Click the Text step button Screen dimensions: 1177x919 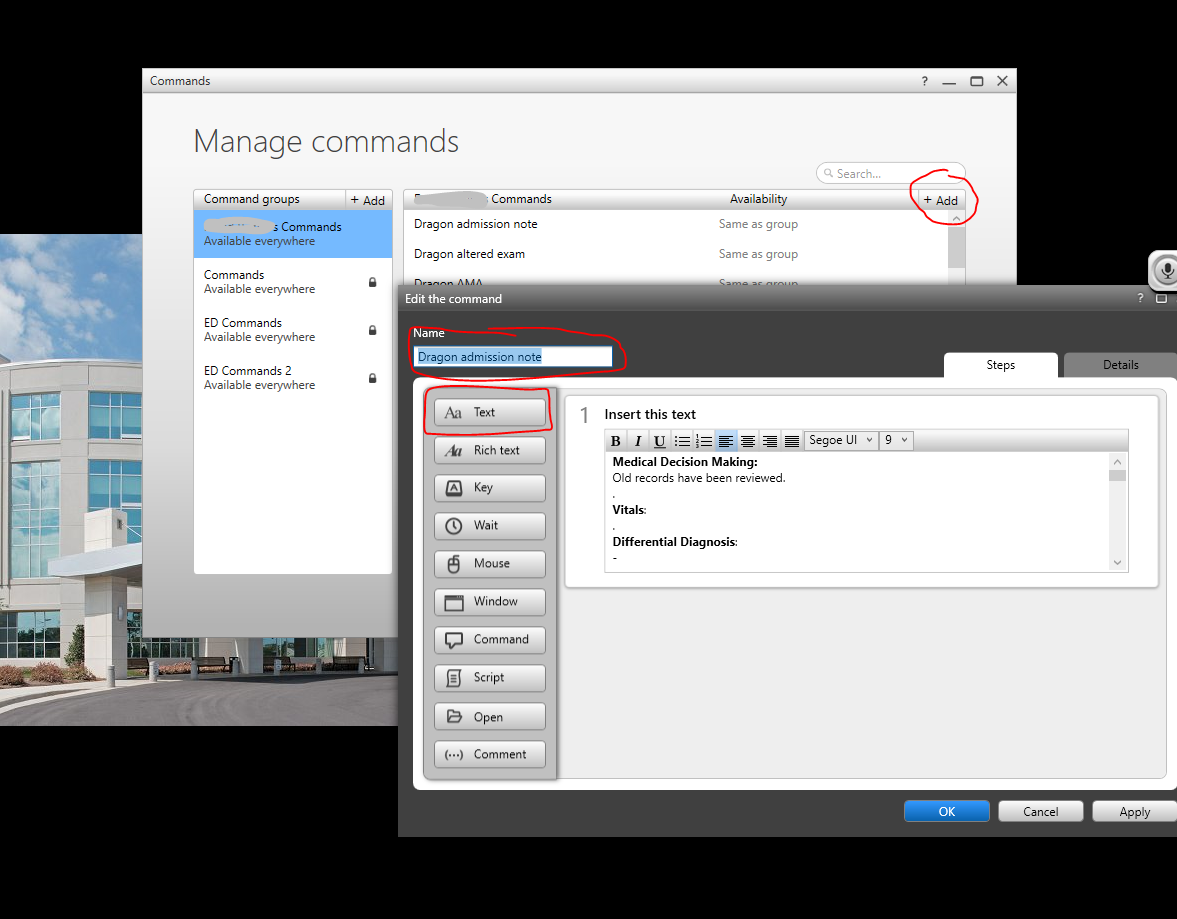[489, 412]
